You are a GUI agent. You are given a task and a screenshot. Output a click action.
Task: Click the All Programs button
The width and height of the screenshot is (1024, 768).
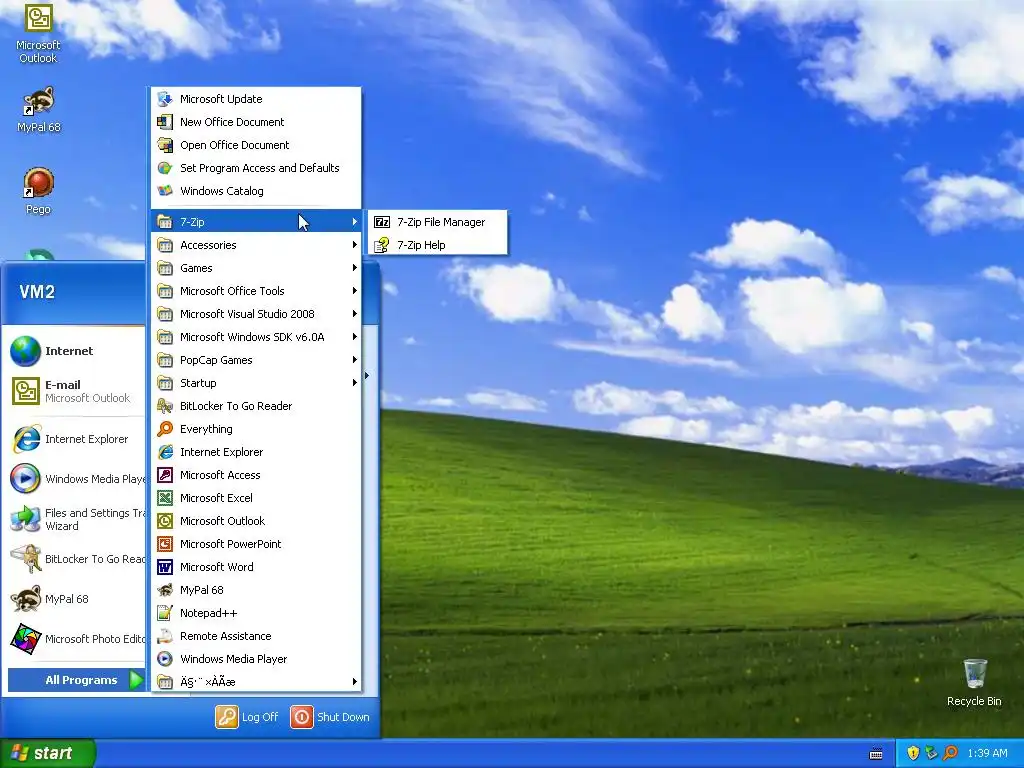[76, 680]
